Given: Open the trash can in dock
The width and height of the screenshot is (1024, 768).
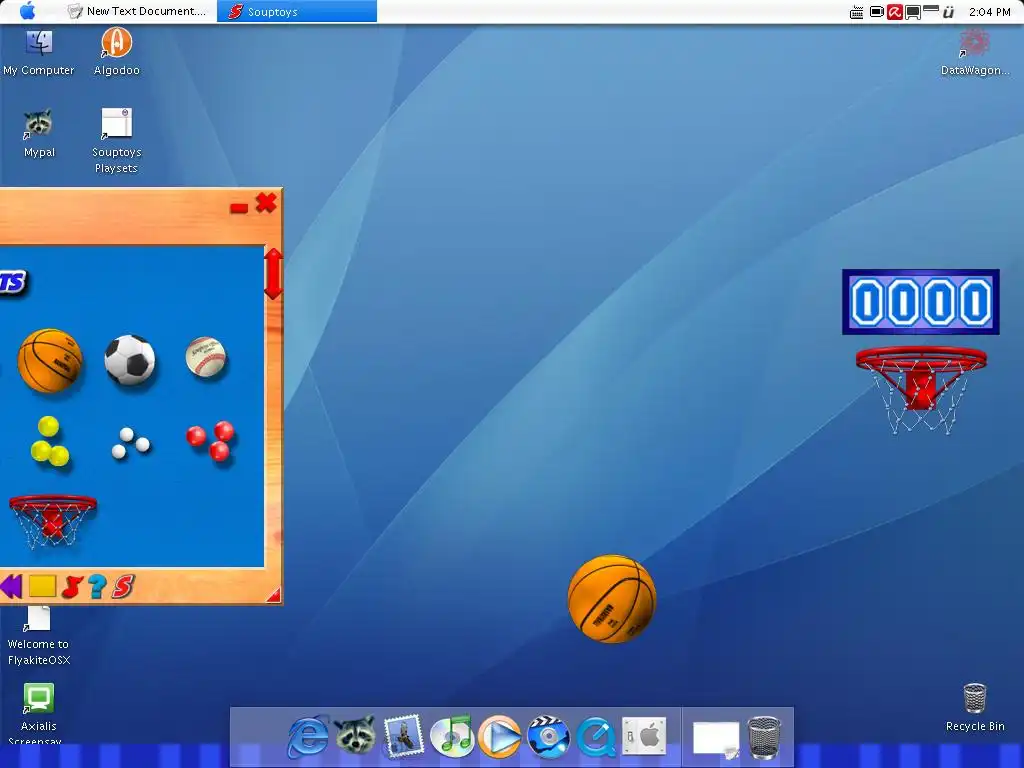Looking at the screenshot, I should coord(764,737).
